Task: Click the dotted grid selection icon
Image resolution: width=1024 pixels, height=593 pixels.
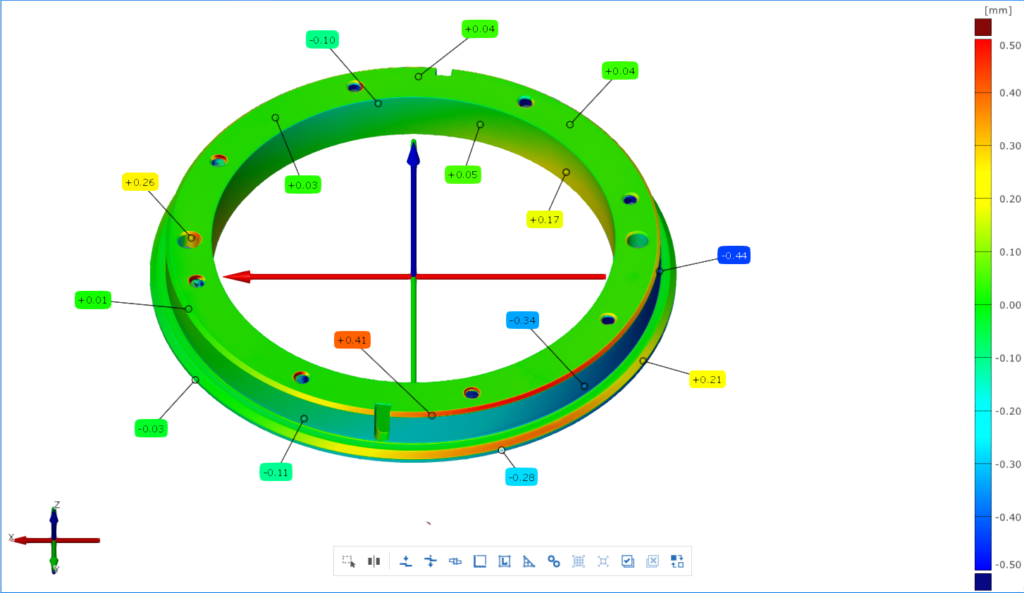Action: click(x=578, y=561)
